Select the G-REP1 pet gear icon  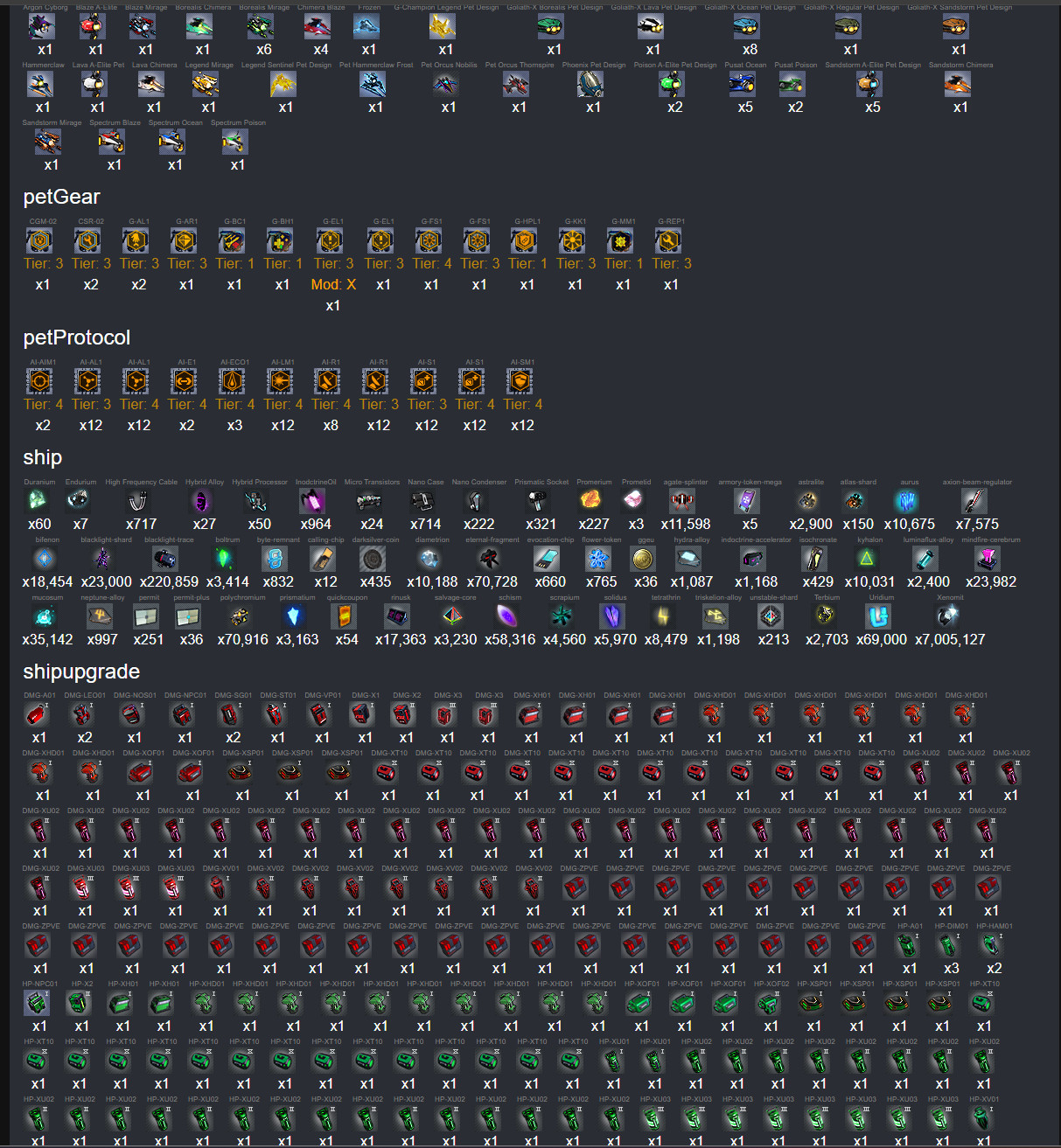[669, 240]
